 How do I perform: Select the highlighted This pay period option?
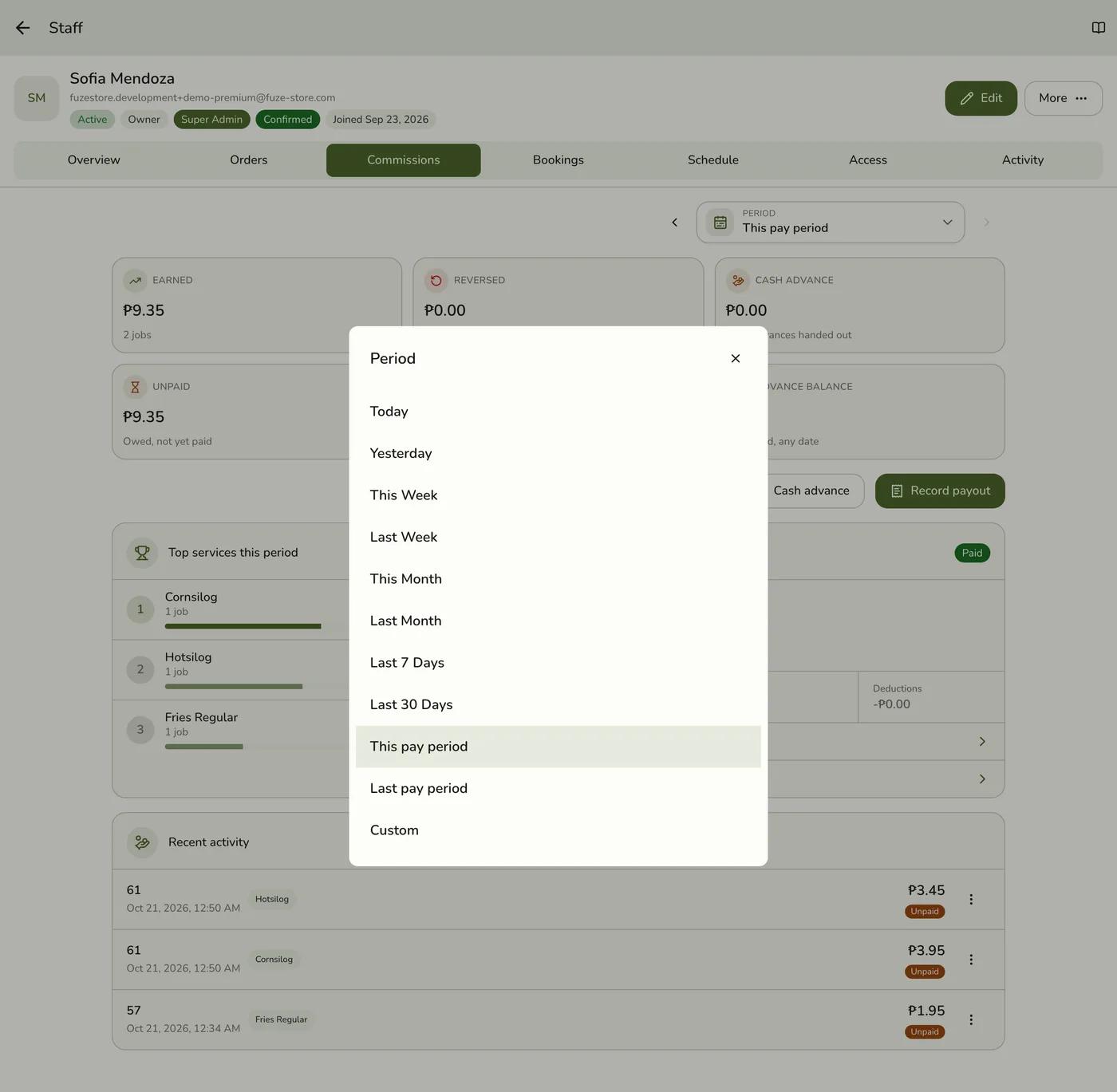558,747
